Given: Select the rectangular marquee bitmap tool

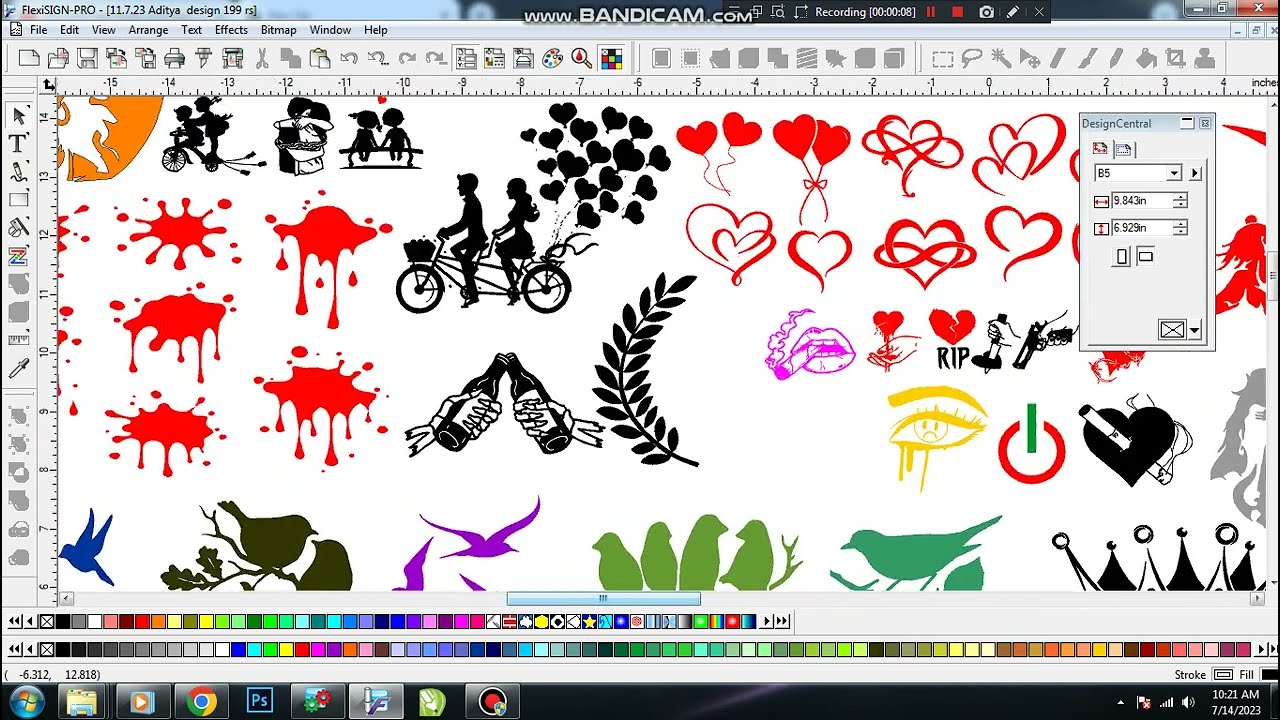Looking at the screenshot, I should click(942, 58).
